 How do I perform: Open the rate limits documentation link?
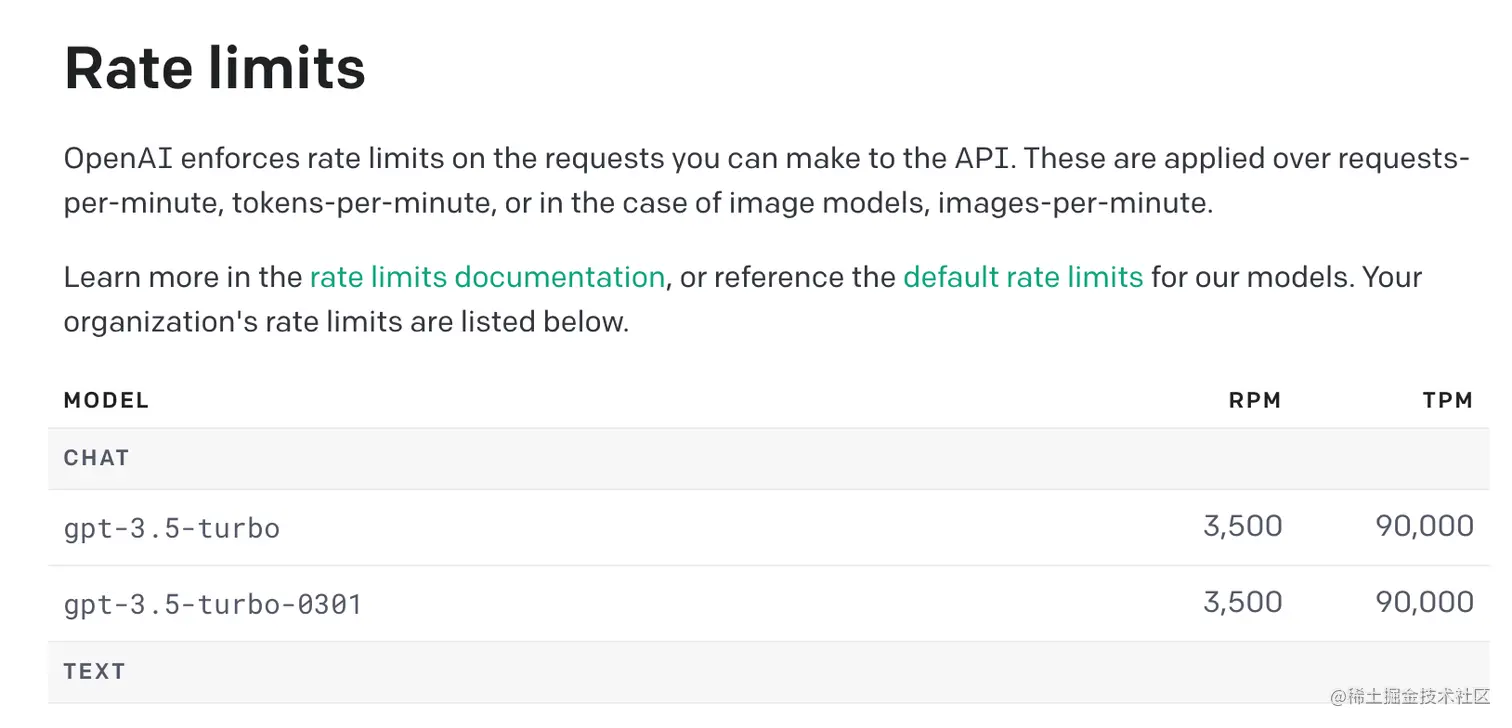coord(487,277)
